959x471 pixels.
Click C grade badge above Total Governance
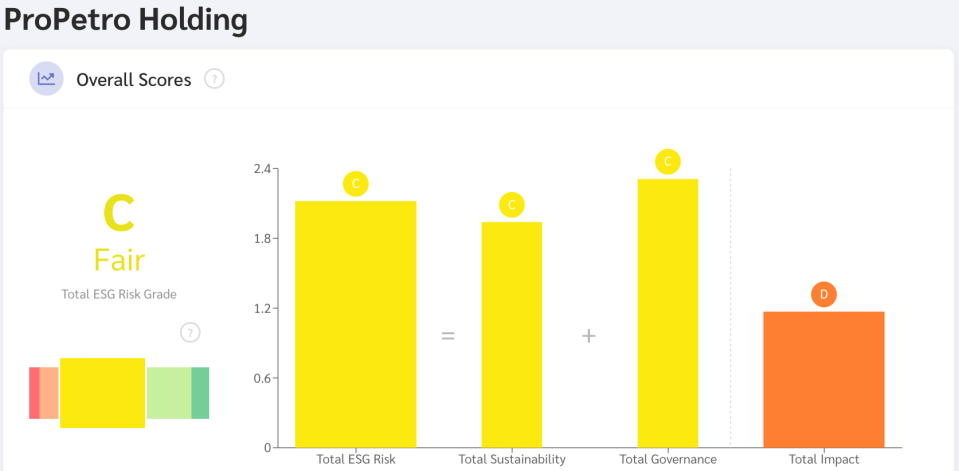click(x=668, y=161)
